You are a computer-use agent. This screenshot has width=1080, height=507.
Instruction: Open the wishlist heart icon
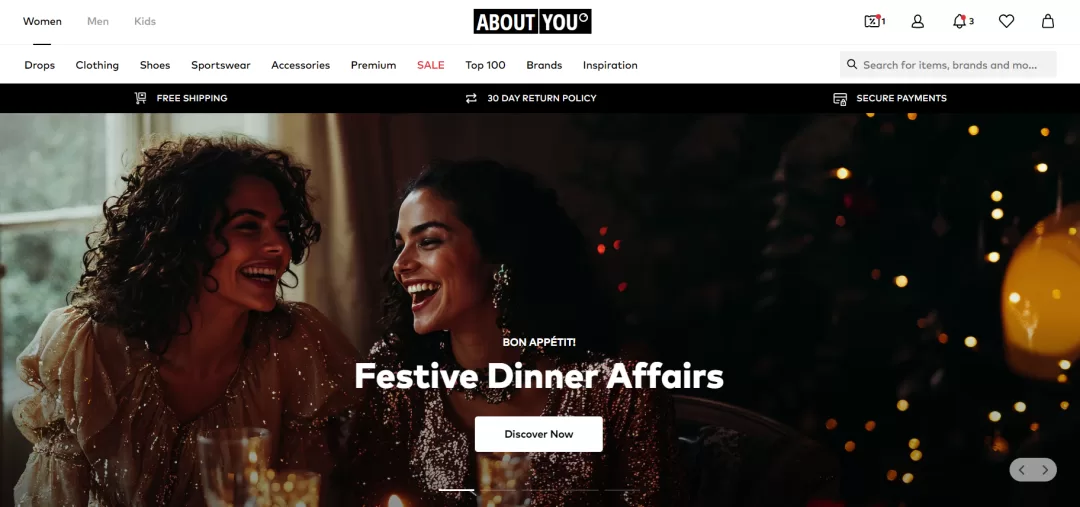(x=1006, y=21)
